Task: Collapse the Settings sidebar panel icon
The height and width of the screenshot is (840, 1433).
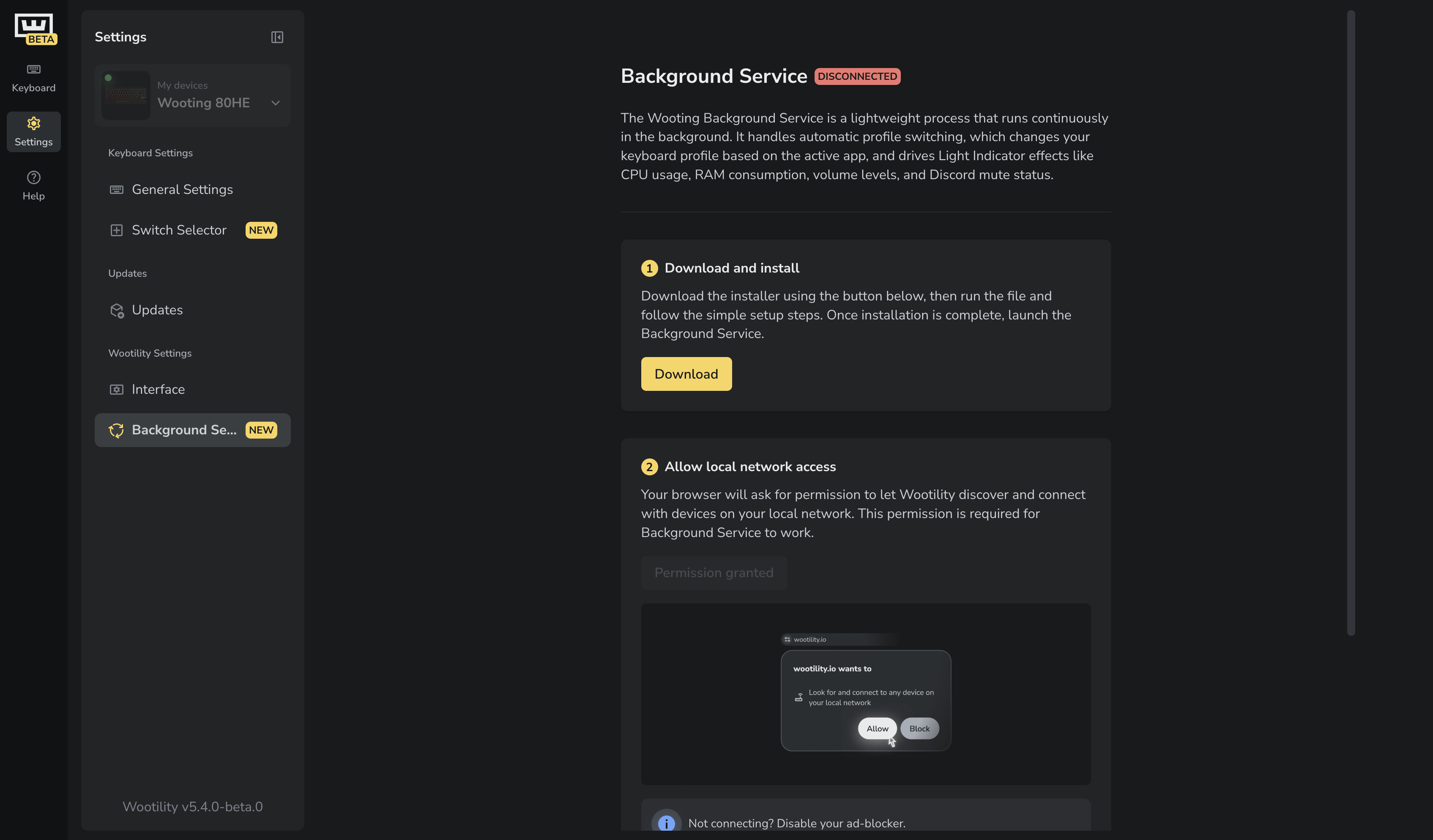Action: (277, 37)
